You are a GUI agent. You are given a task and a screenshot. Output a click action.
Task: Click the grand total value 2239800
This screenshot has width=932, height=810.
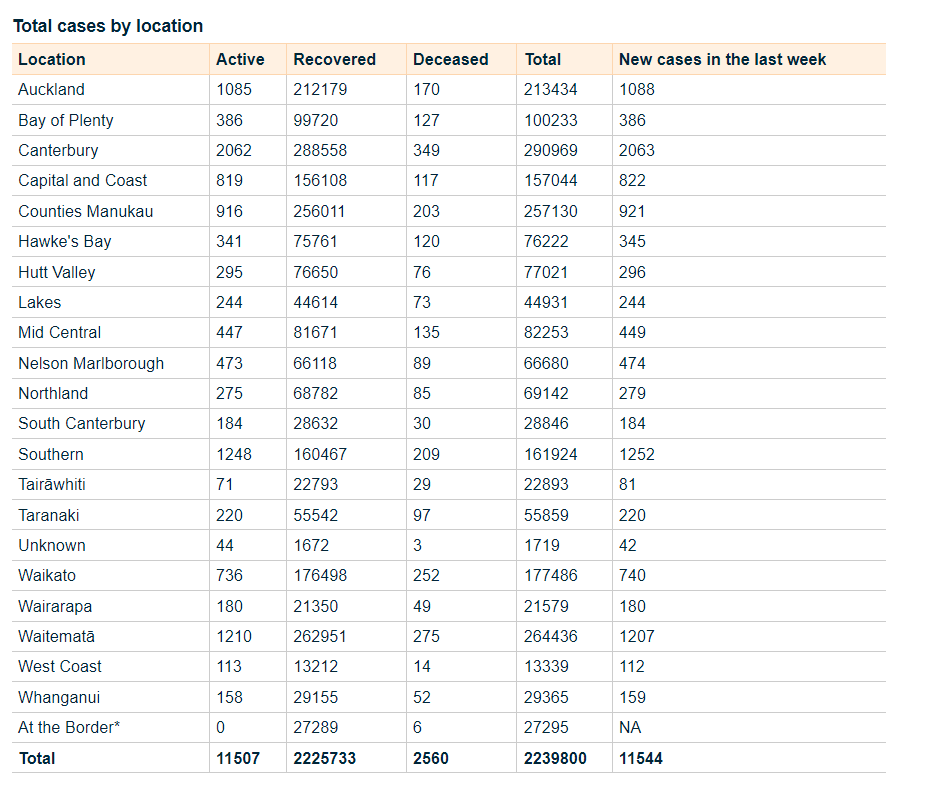(x=555, y=758)
